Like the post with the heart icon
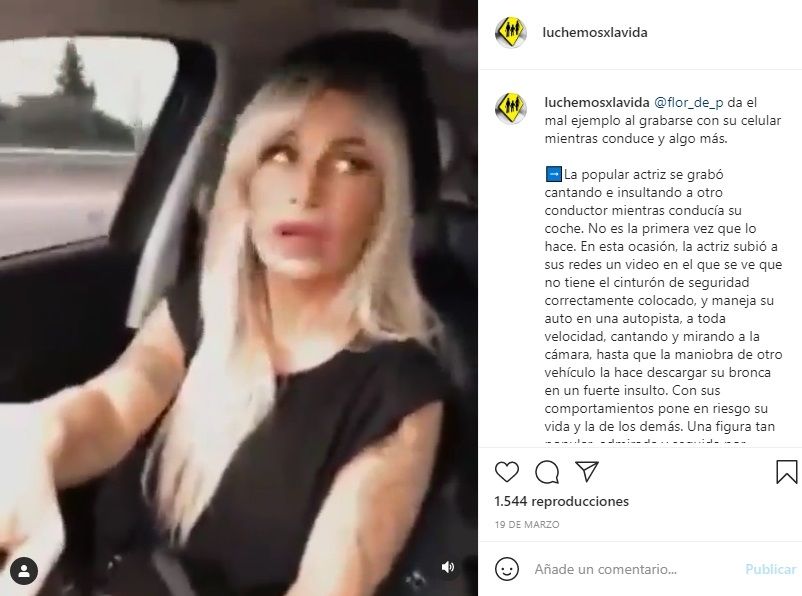The image size is (802, 596). [x=507, y=472]
